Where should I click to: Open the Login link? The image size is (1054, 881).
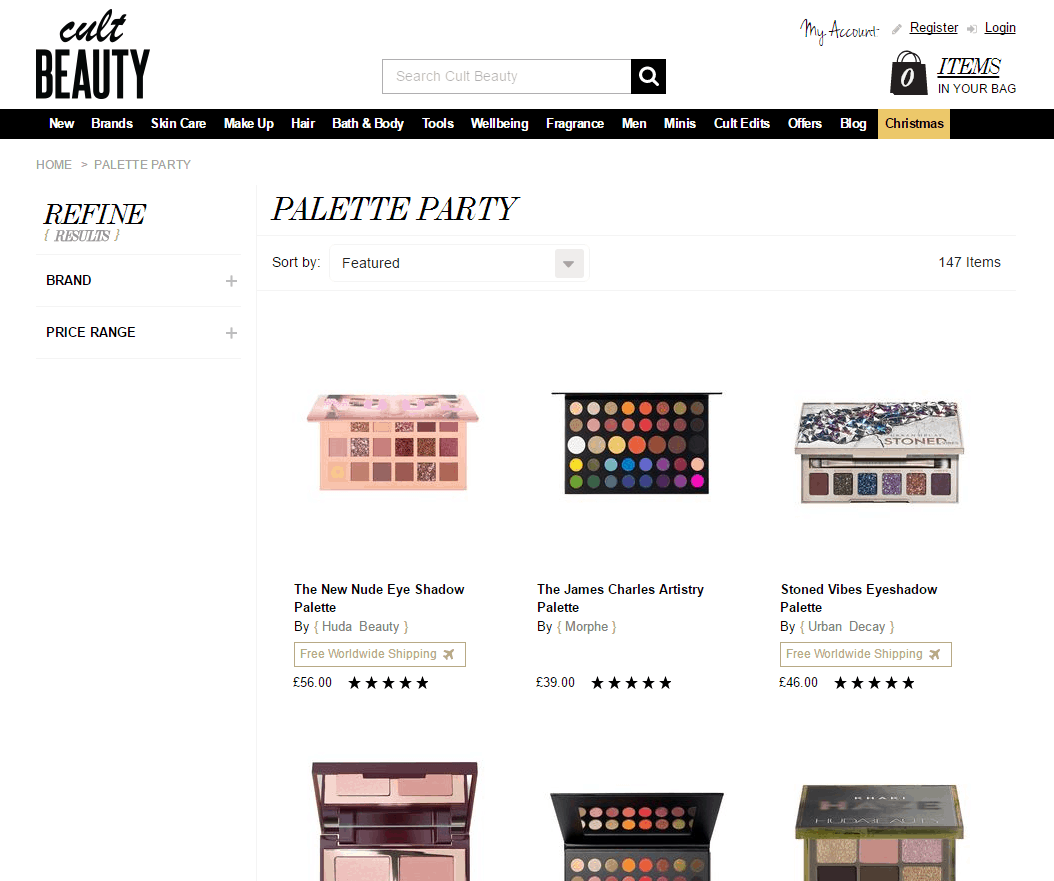1000,28
